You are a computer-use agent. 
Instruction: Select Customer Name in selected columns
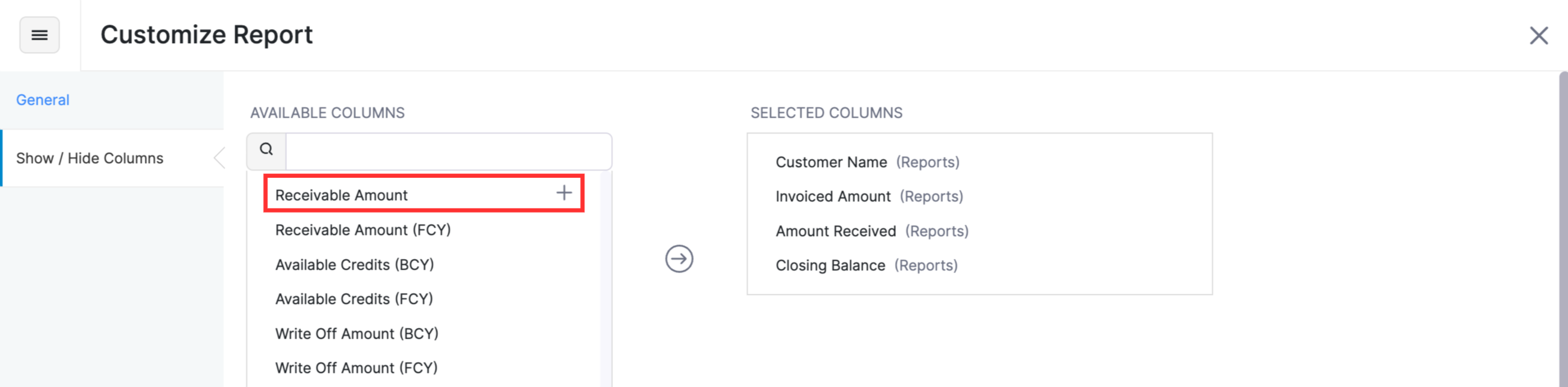tap(832, 162)
